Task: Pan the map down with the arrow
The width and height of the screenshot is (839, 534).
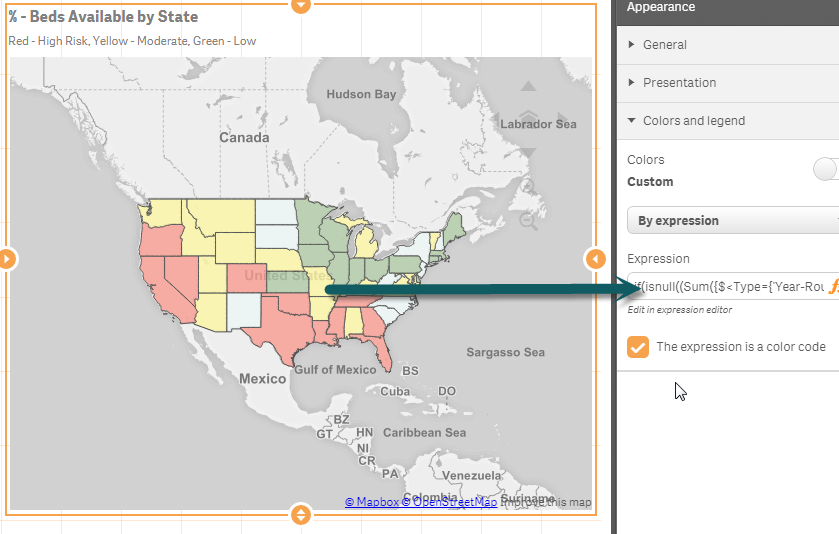Action: click(528, 153)
